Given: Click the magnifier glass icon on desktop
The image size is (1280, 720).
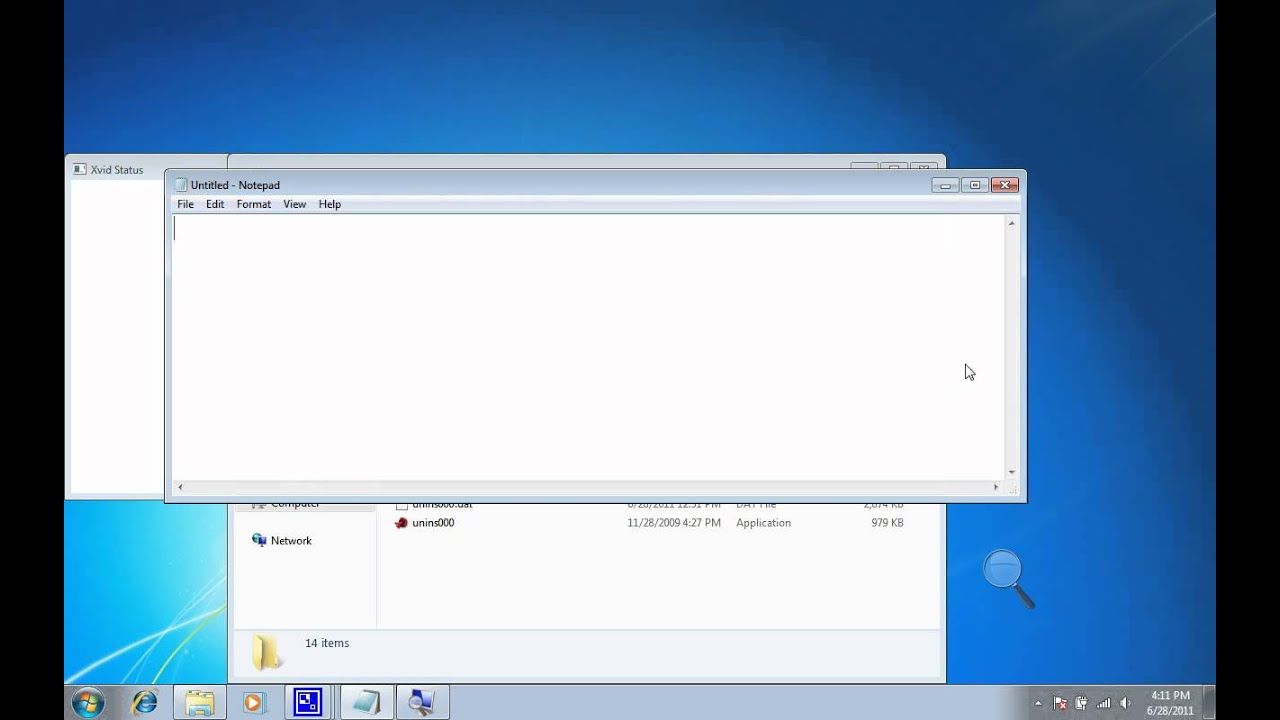Looking at the screenshot, I should pyautogui.click(x=1007, y=579).
